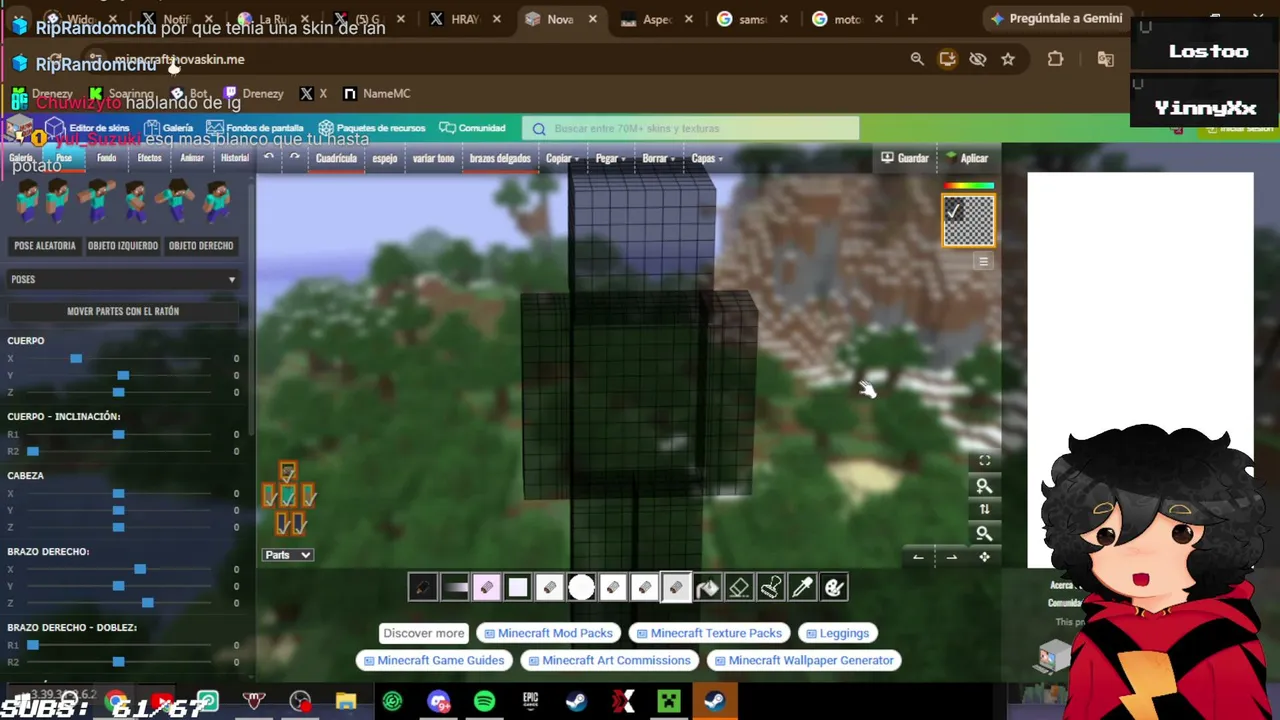The height and width of the screenshot is (720, 1280).
Task: Open the color palette tool
Action: [834, 588]
